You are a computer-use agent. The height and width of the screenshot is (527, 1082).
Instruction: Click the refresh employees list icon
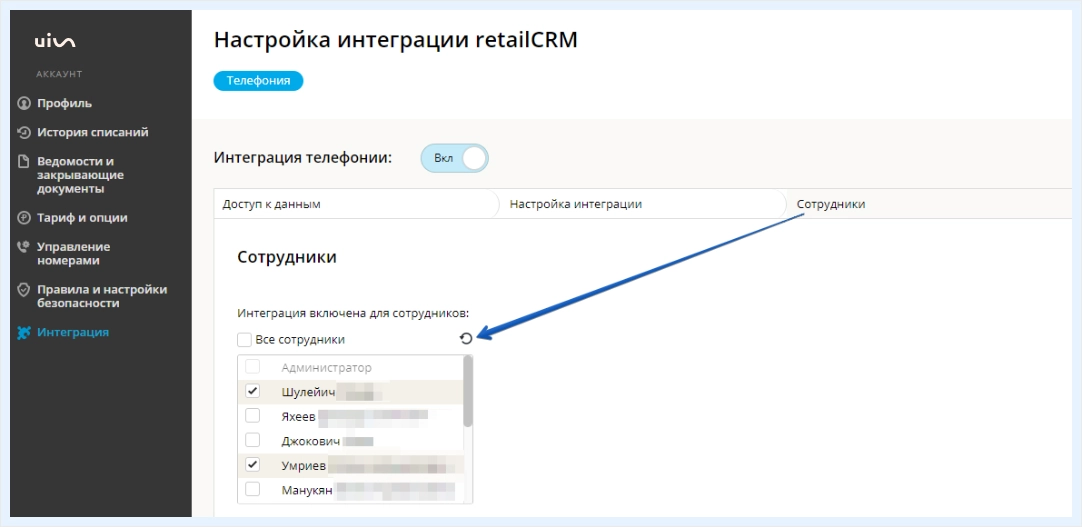(x=466, y=338)
